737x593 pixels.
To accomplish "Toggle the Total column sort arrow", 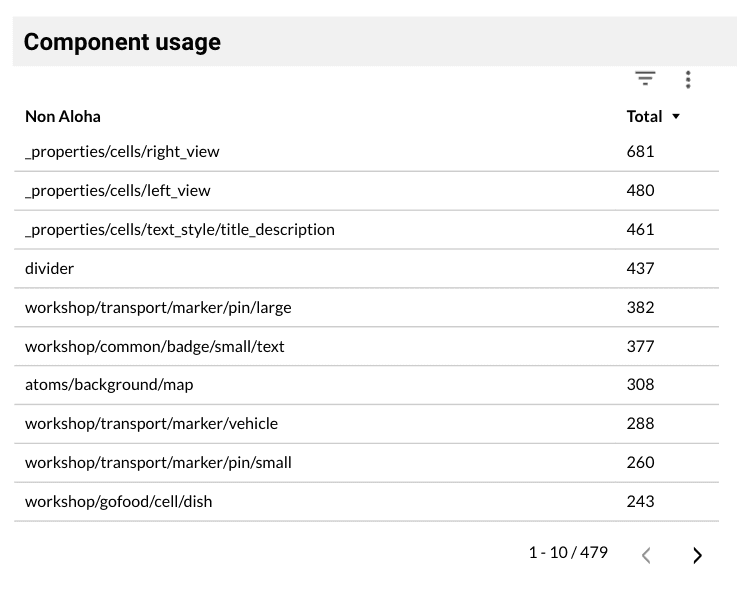I will pyautogui.click(x=676, y=117).
